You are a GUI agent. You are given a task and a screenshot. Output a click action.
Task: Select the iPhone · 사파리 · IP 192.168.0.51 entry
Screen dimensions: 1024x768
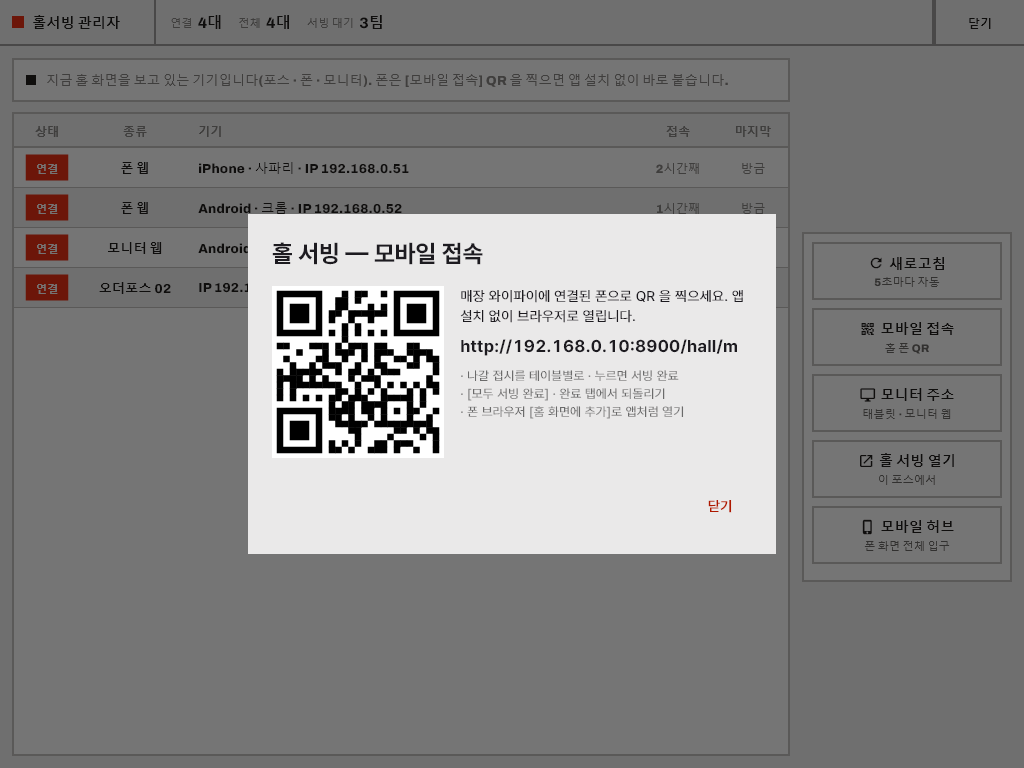click(x=304, y=168)
